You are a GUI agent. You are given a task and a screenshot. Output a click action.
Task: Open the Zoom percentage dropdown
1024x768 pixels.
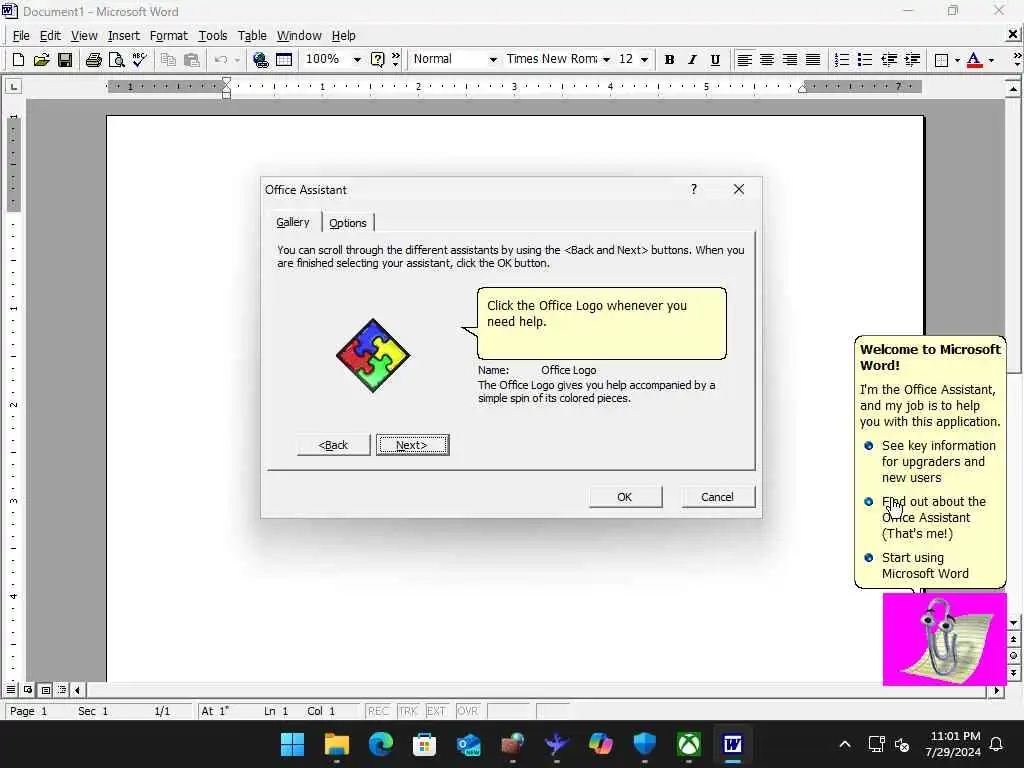point(357,59)
